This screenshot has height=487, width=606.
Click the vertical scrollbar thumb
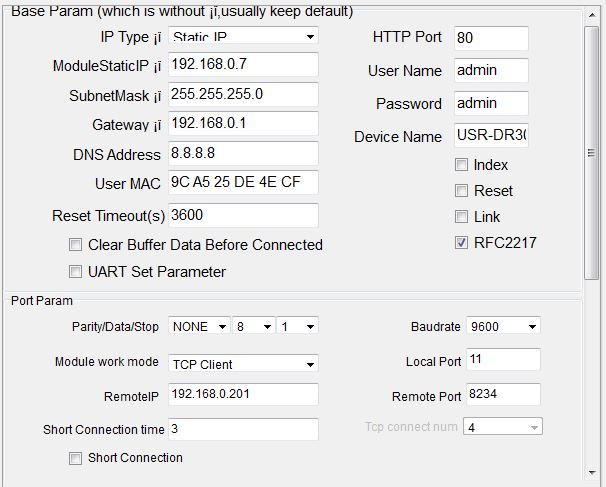coord(592,153)
